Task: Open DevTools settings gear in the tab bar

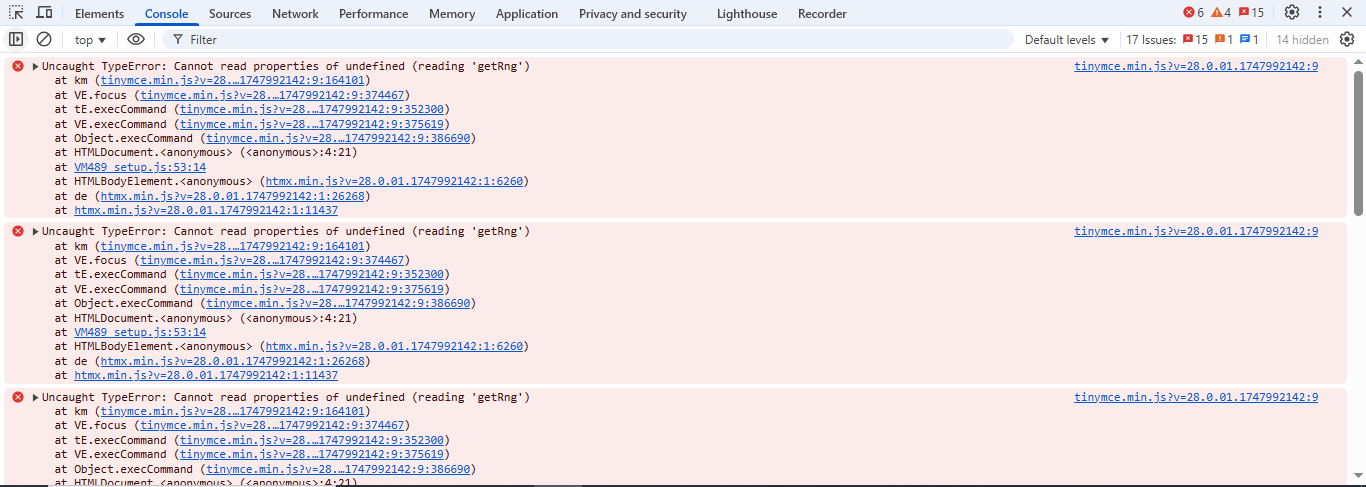Action: (1292, 13)
